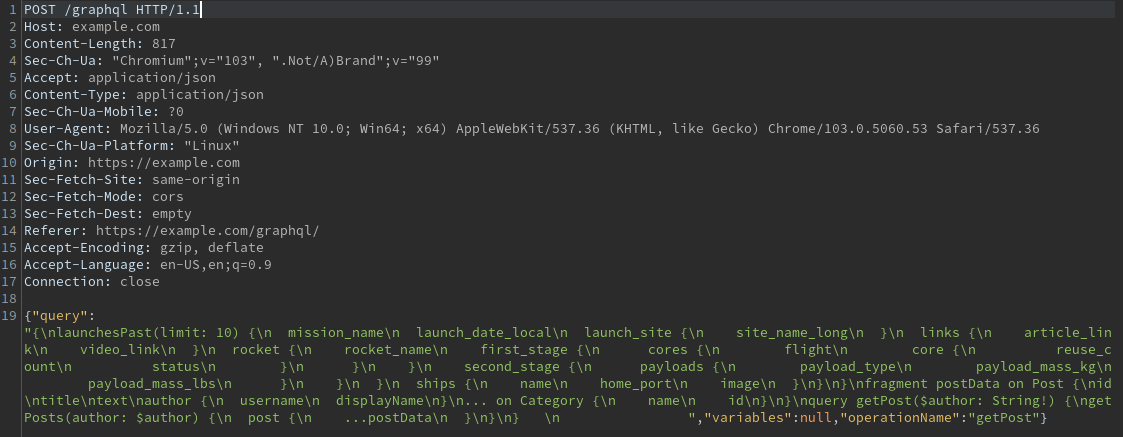Screen dimensions: 1123x437
Task: Click the Connection: close header line
Action: tap(92, 282)
